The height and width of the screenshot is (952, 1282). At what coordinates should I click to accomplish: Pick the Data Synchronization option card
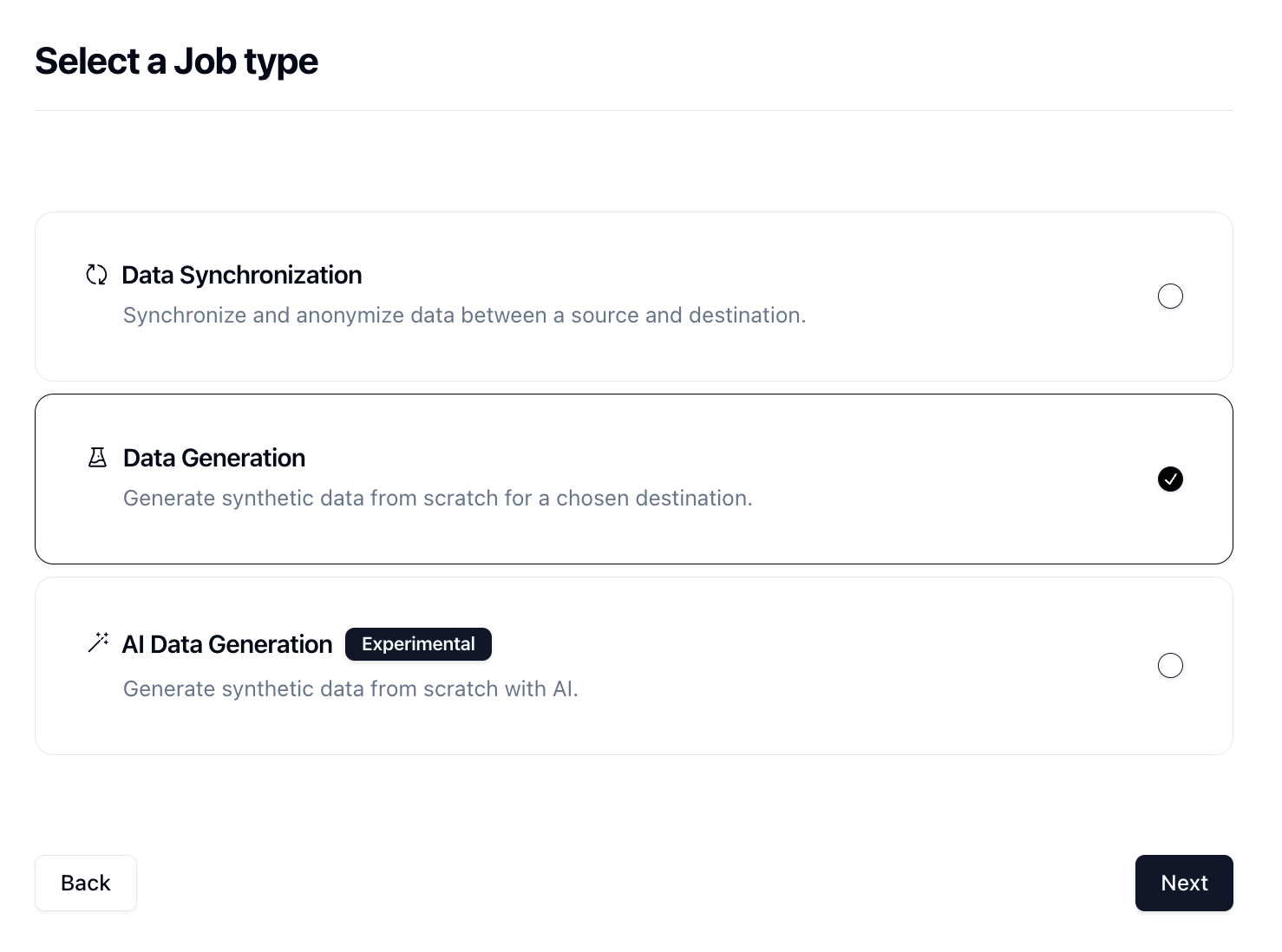[634, 297]
